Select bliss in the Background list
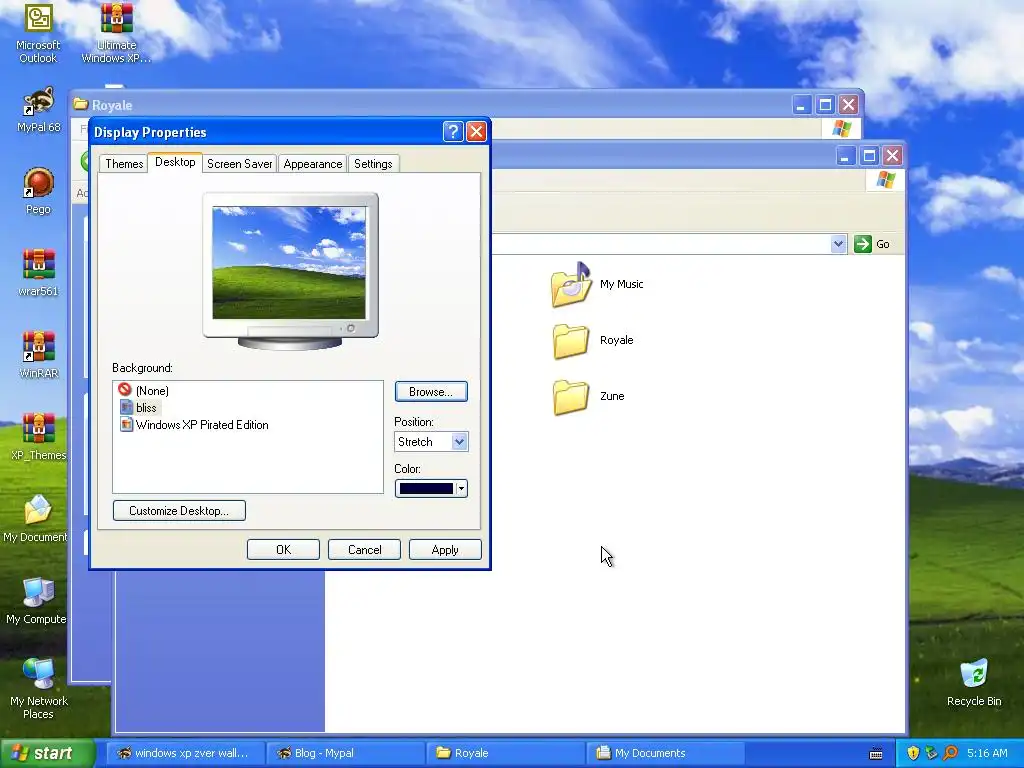The height and width of the screenshot is (768, 1024). [139, 408]
